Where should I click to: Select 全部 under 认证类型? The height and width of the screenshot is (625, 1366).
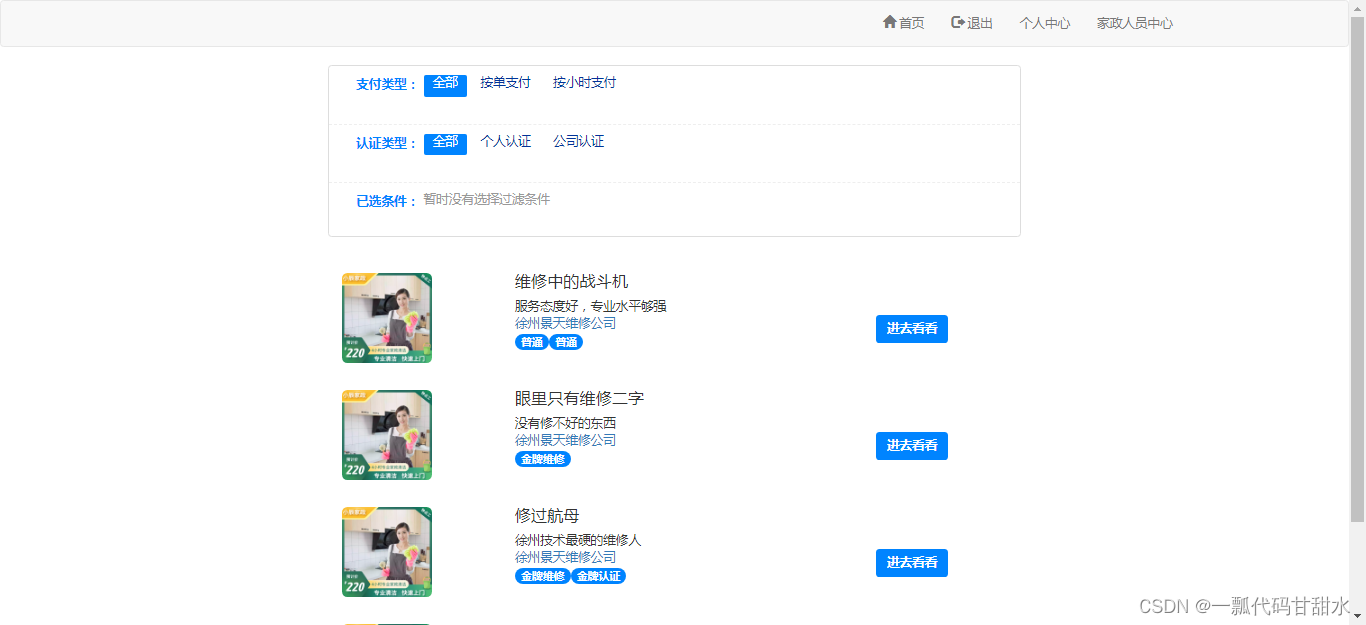click(x=445, y=143)
